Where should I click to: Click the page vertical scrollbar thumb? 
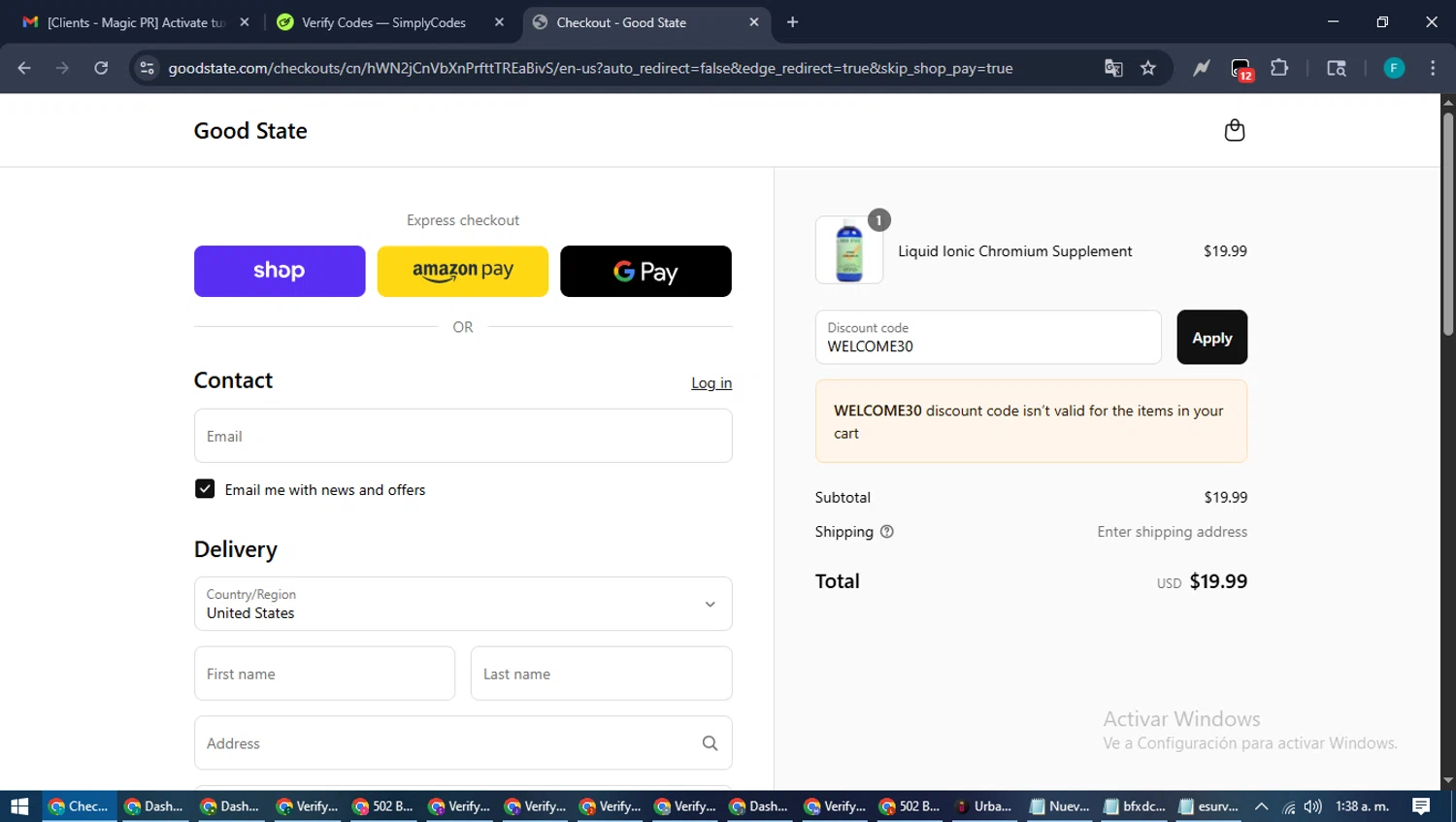tap(1447, 224)
